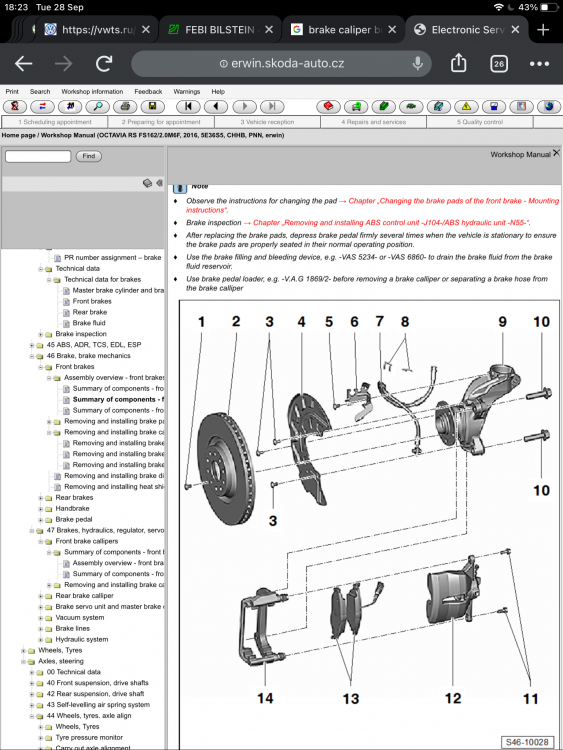Tap the browser back arrow
Viewport: 563px width, 750px height.
tap(23, 63)
